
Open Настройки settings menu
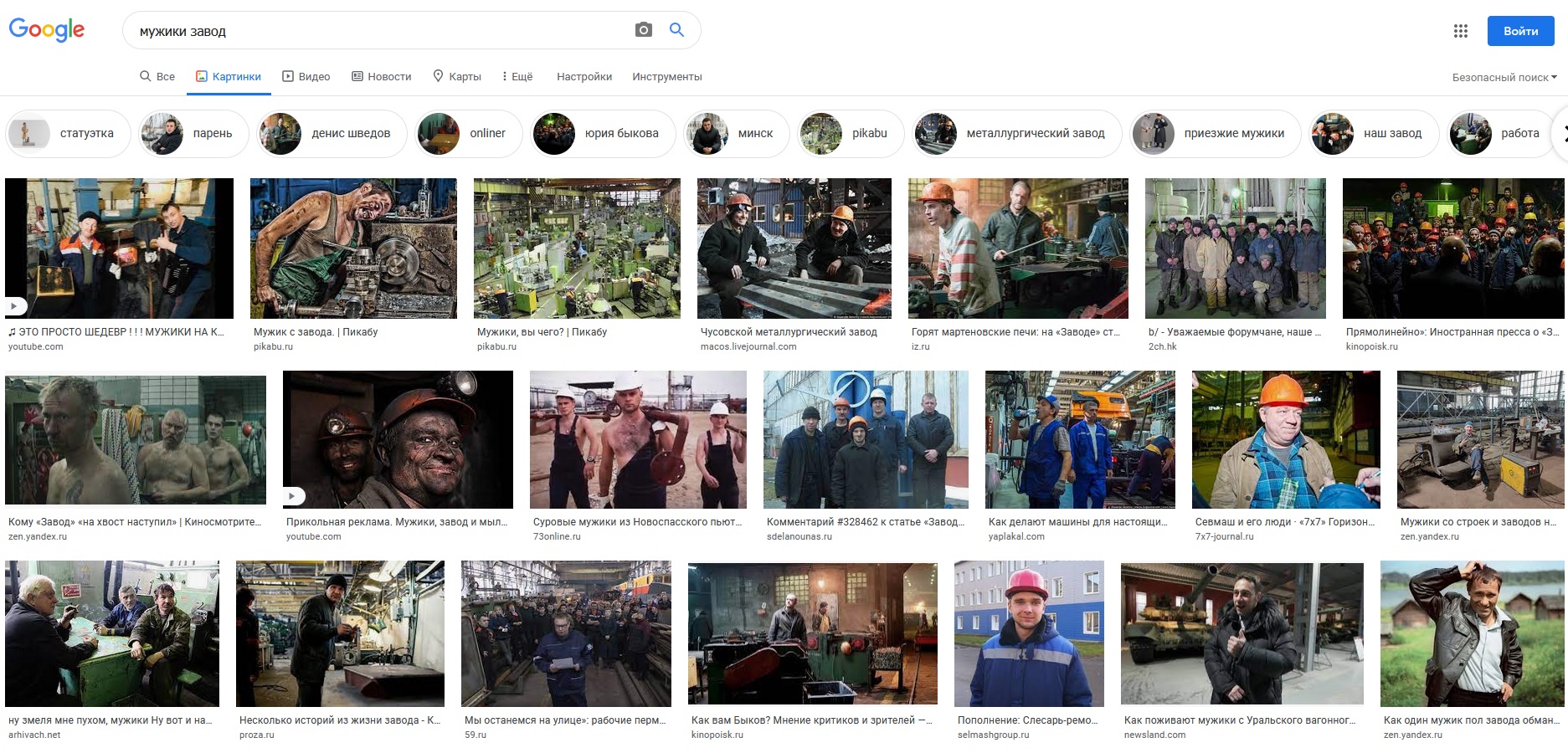584,76
